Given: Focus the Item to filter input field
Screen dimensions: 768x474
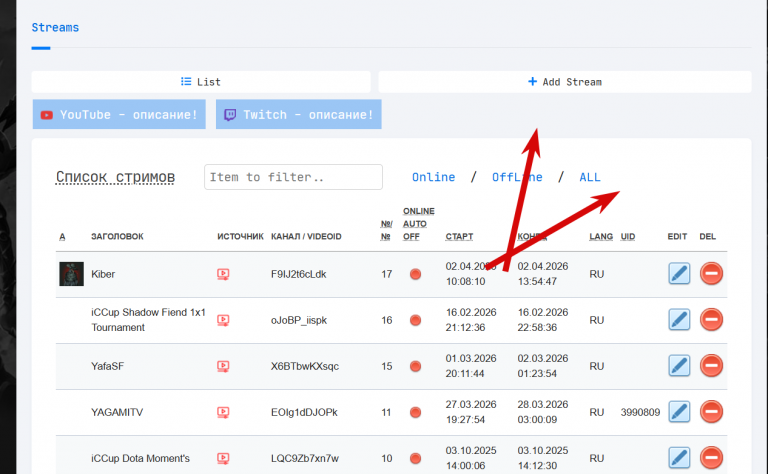Looking at the screenshot, I should pyautogui.click(x=293, y=177).
